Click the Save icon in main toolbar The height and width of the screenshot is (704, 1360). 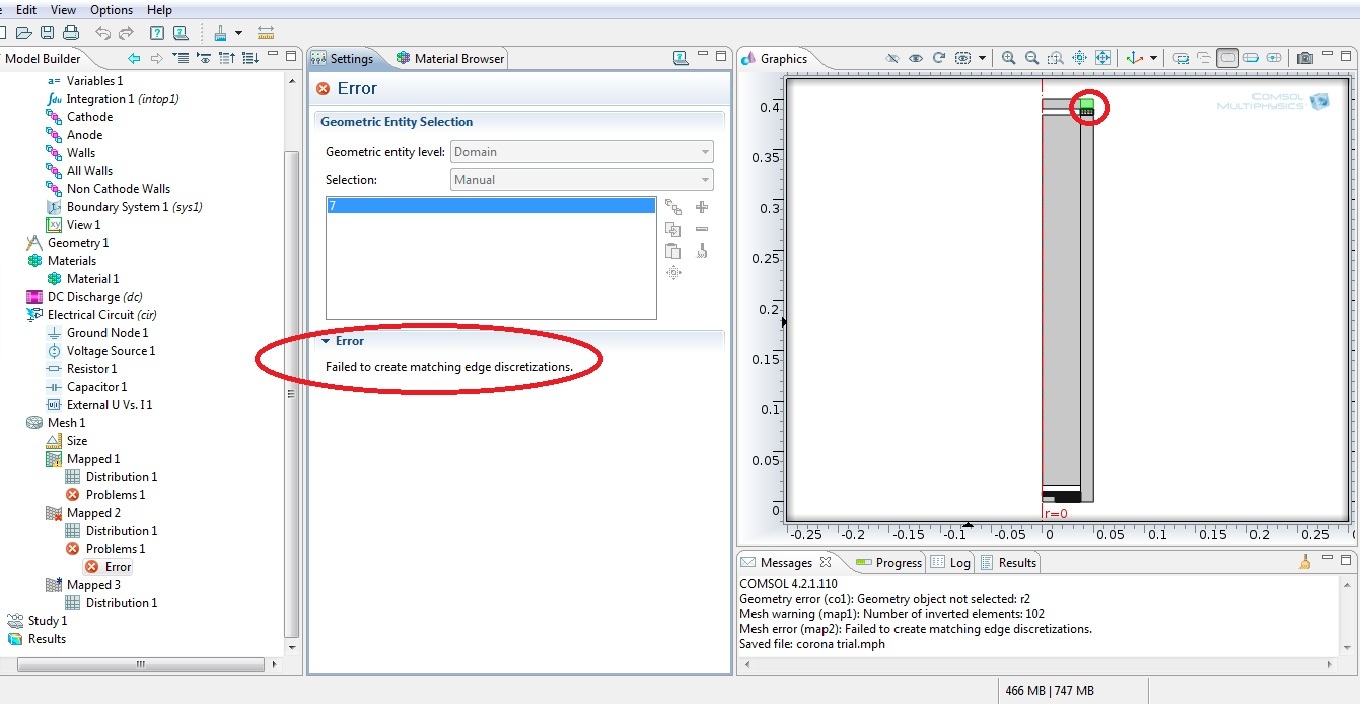48,33
